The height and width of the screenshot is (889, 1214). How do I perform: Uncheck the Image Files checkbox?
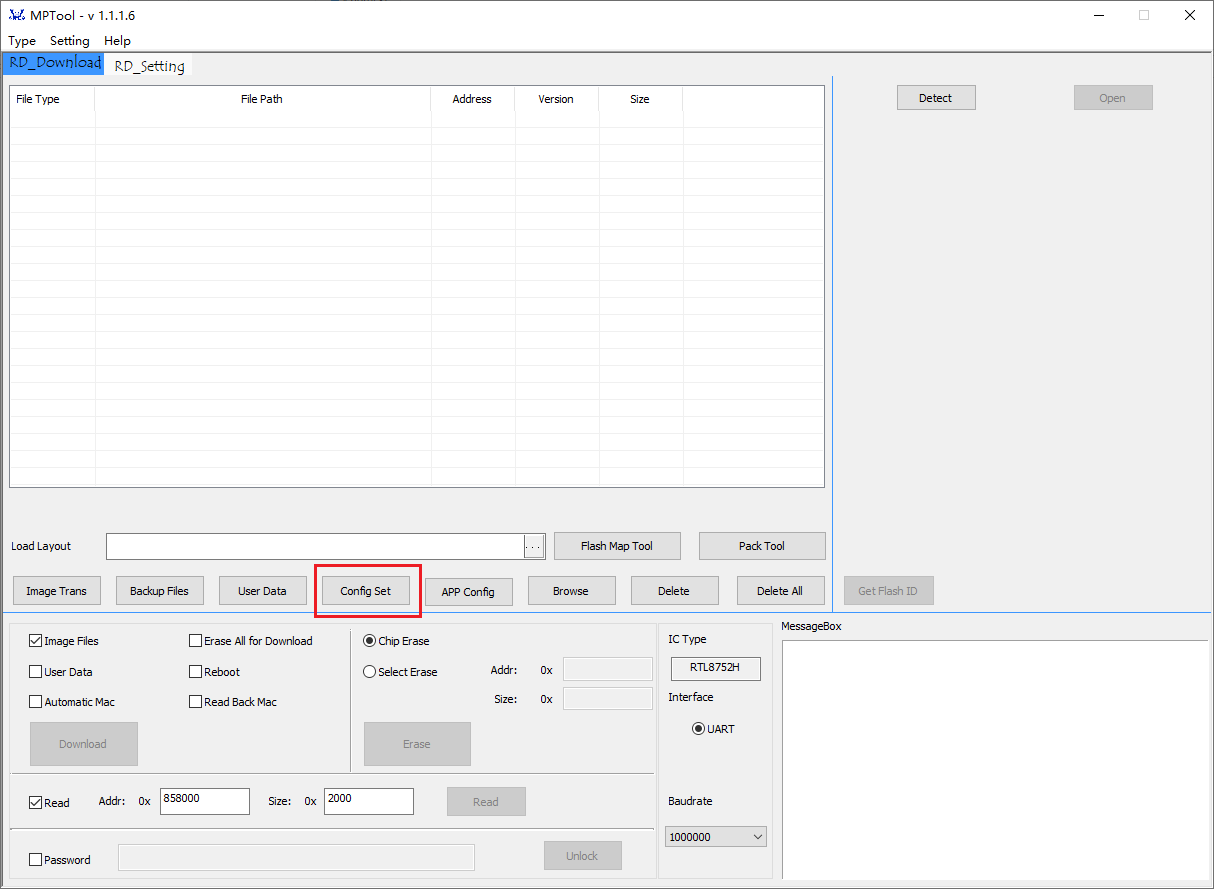tap(36, 641)
